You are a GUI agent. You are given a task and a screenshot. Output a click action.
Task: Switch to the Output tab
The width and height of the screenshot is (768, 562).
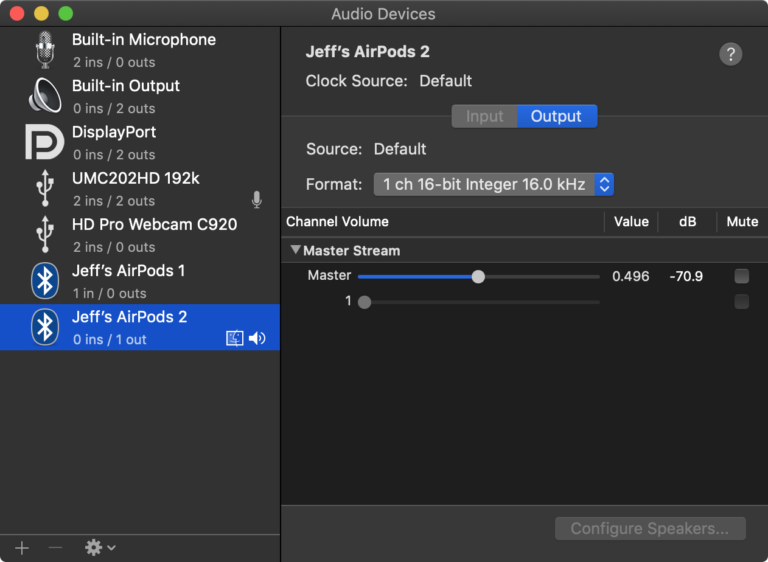(557, 116)
